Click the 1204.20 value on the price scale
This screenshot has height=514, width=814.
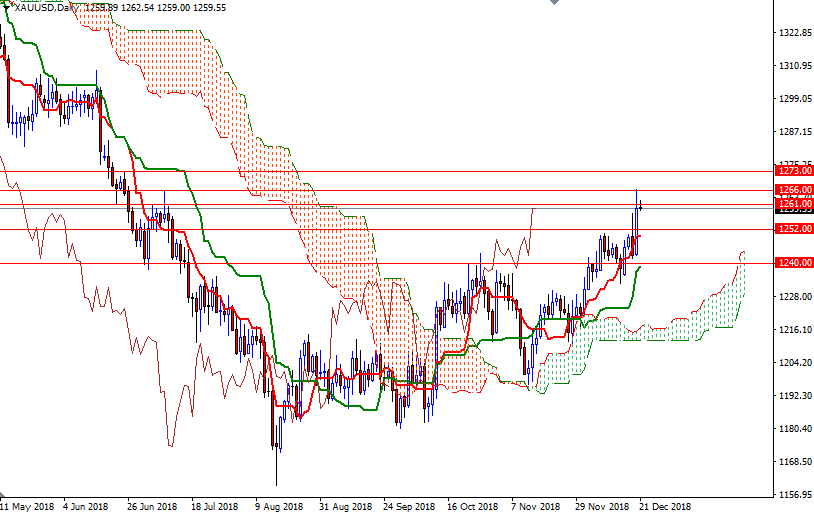click(794, 363)
